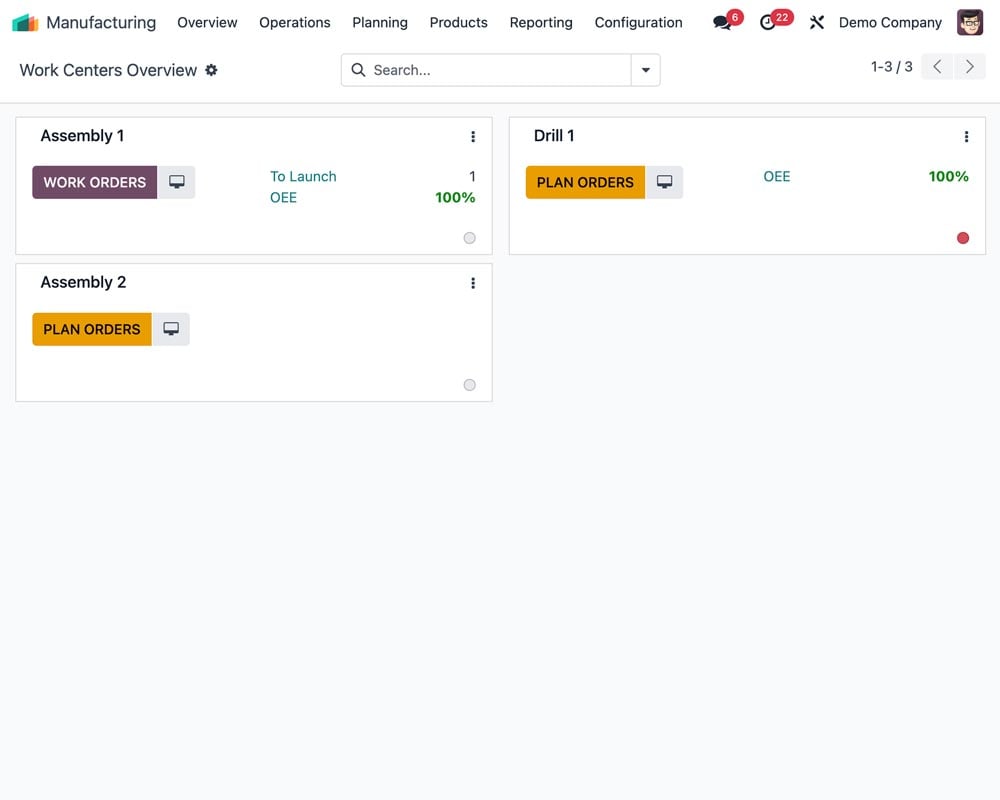
Task: Click the To Launch link on Assembly 1
Action: coord(303,176)
